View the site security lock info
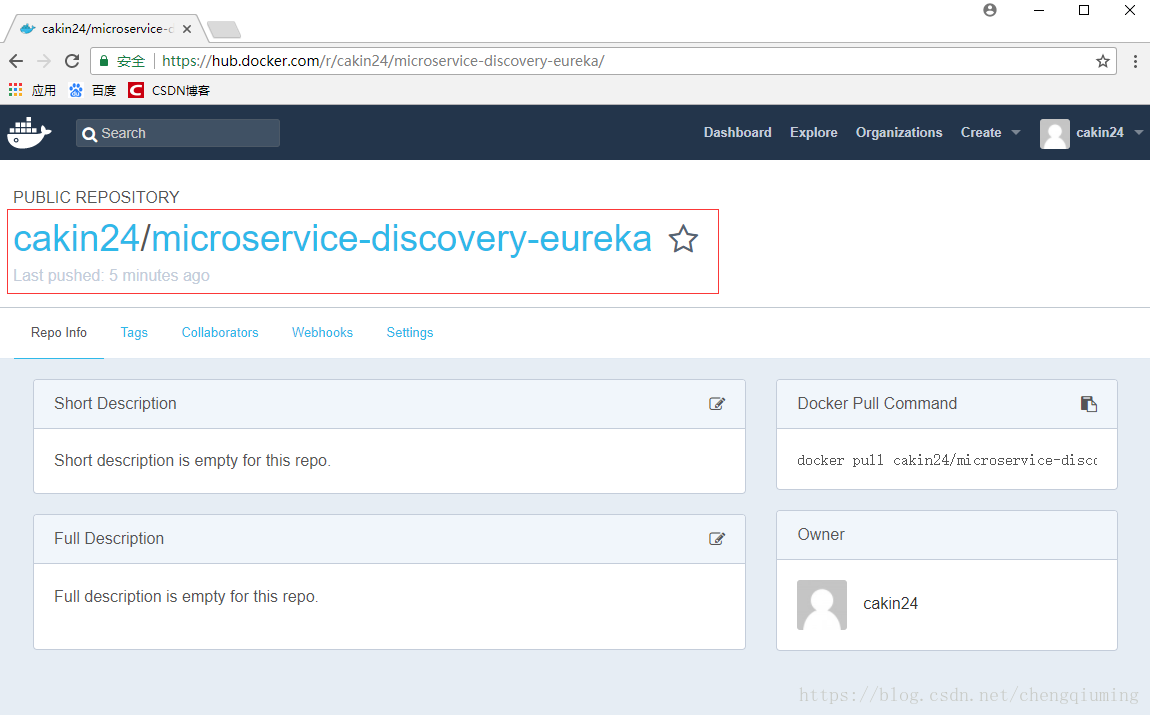This screenshot has width=1150, height=715. (x=104, y=61)
